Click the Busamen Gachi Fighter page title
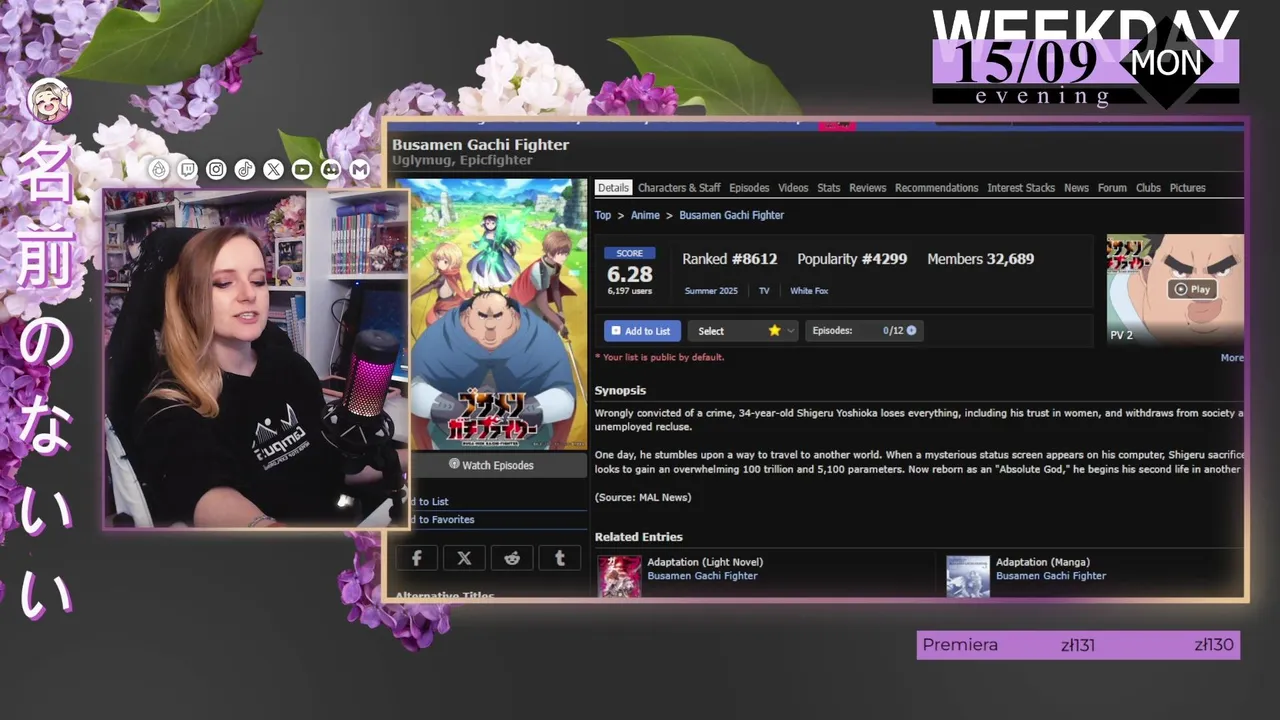The height and width of the screenshot is (720, 1280). click(481, 145)
